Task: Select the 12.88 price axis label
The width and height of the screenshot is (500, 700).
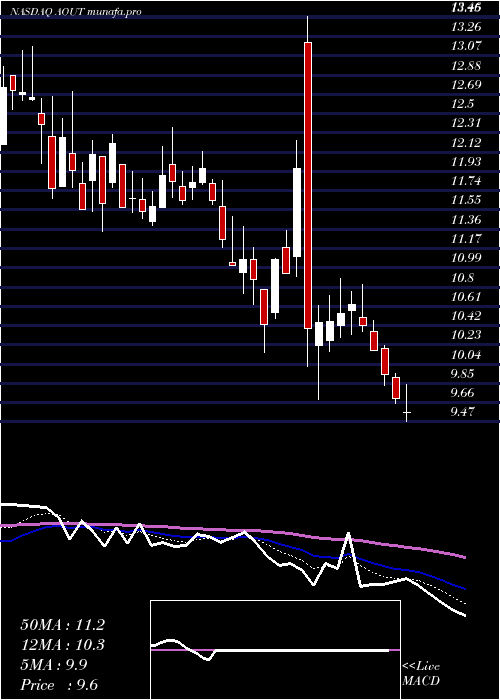Action: (x=467, y=66)
